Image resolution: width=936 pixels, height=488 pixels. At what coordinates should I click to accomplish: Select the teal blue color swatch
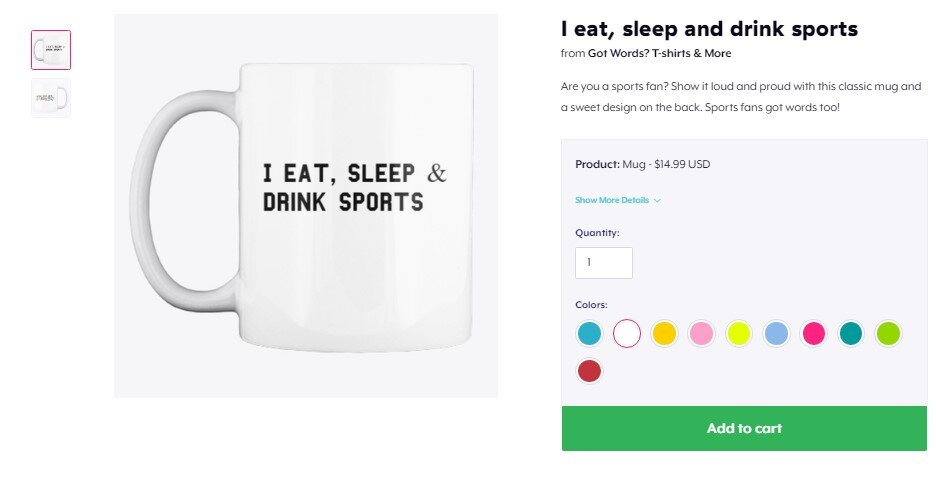(590, 333)
